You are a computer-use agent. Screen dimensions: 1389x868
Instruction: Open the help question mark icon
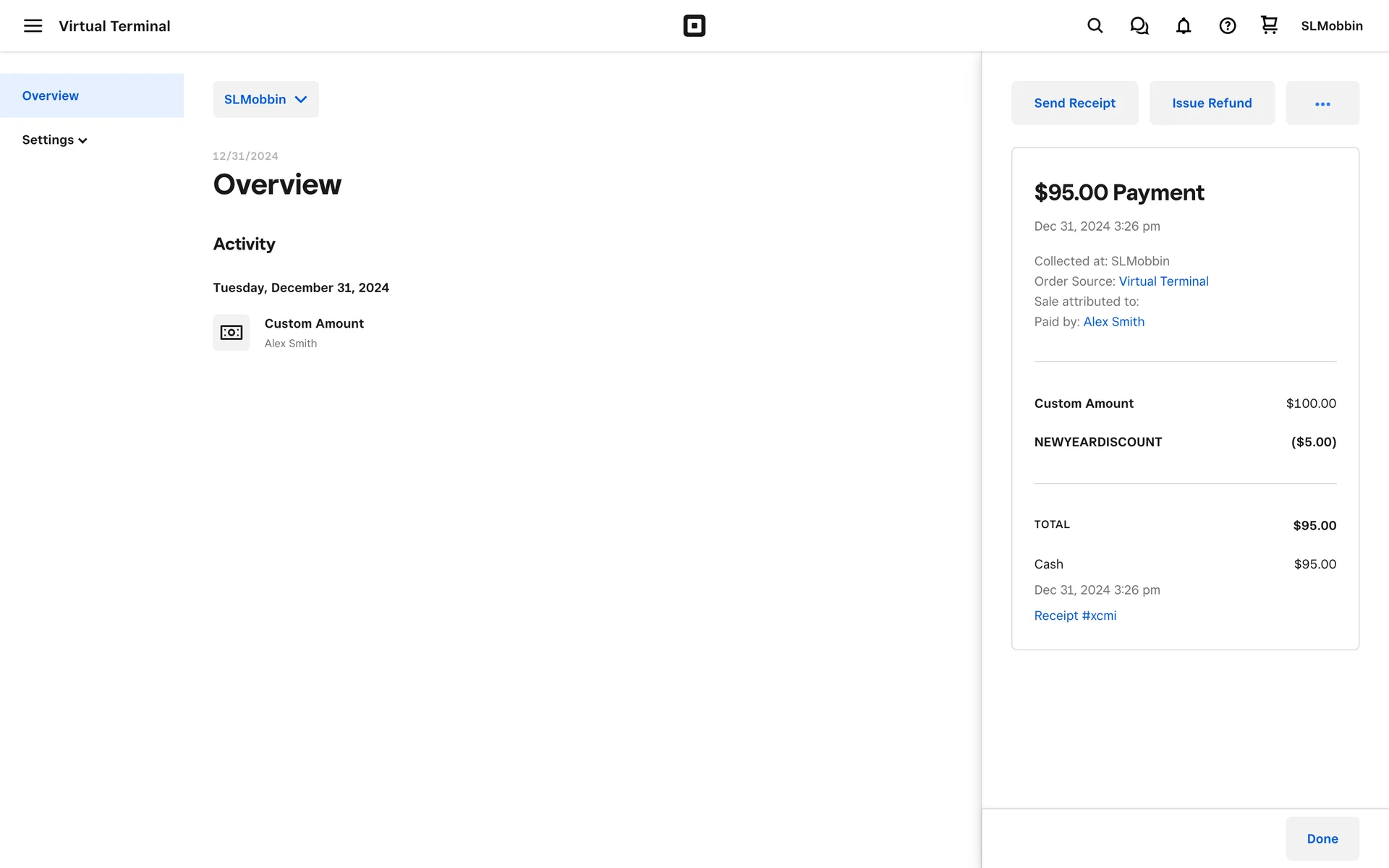click(1227, 26)
